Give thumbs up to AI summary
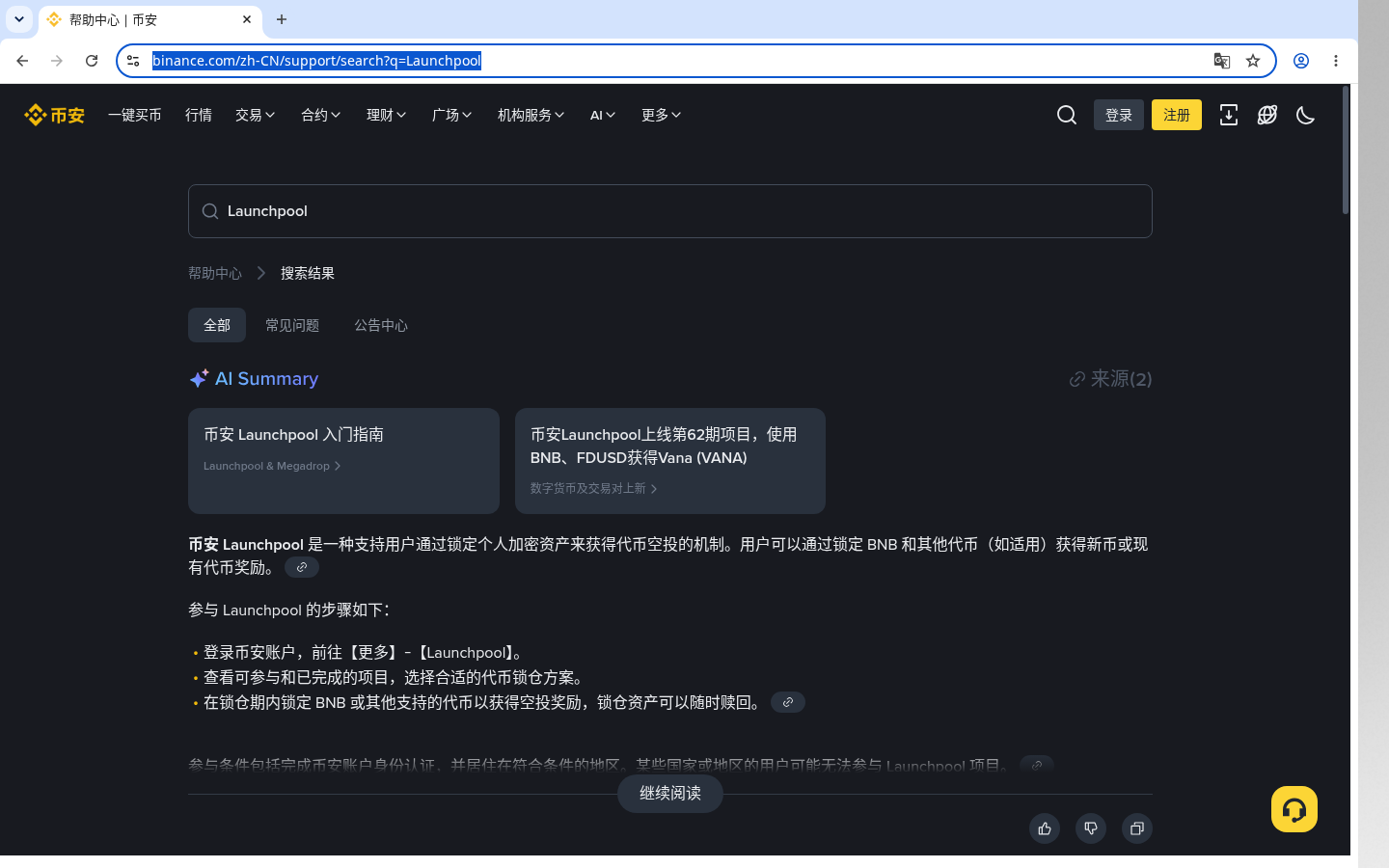The width and height of the screenshot is (1389, 868). tap(1045, 828)
